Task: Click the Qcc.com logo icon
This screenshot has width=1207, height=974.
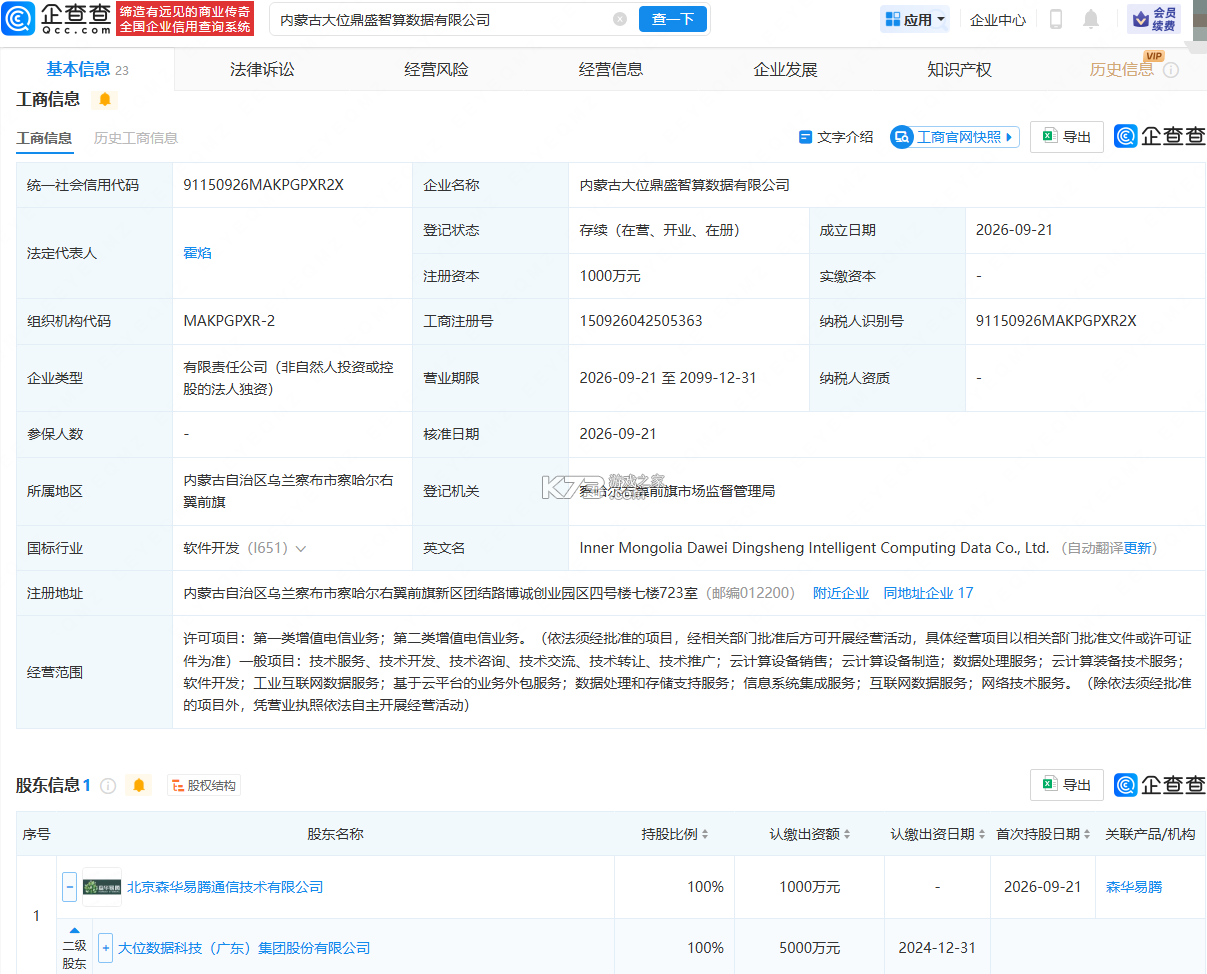Action: click(x=19, y=19)
